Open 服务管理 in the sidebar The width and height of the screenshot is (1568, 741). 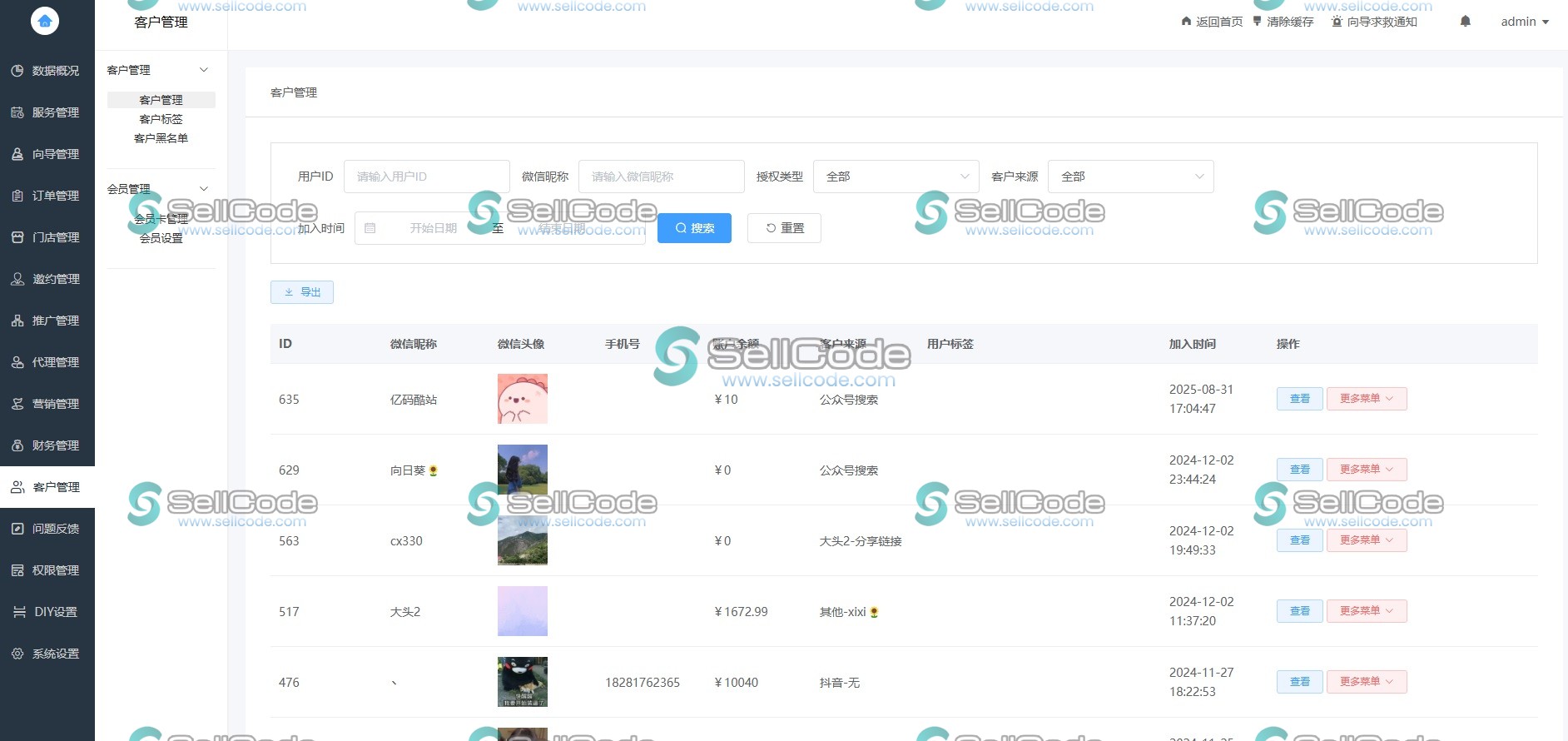click(47, 112)
